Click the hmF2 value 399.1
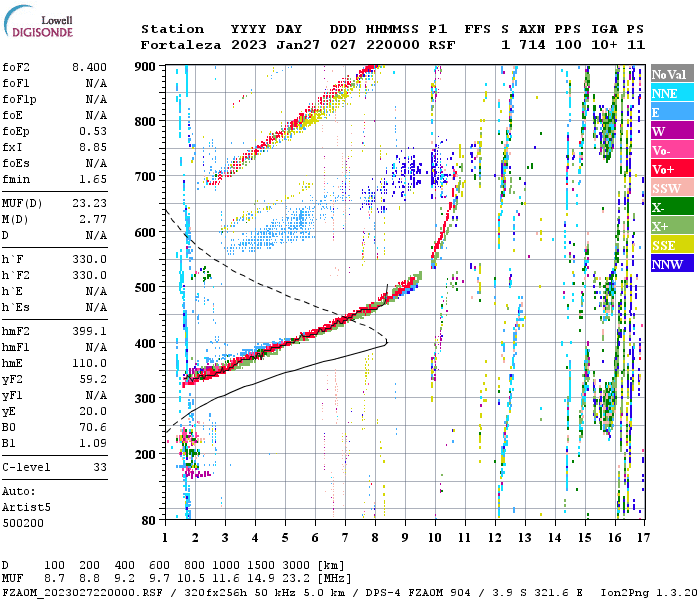This screenshot has width=700, height=600. coord(89,331)
